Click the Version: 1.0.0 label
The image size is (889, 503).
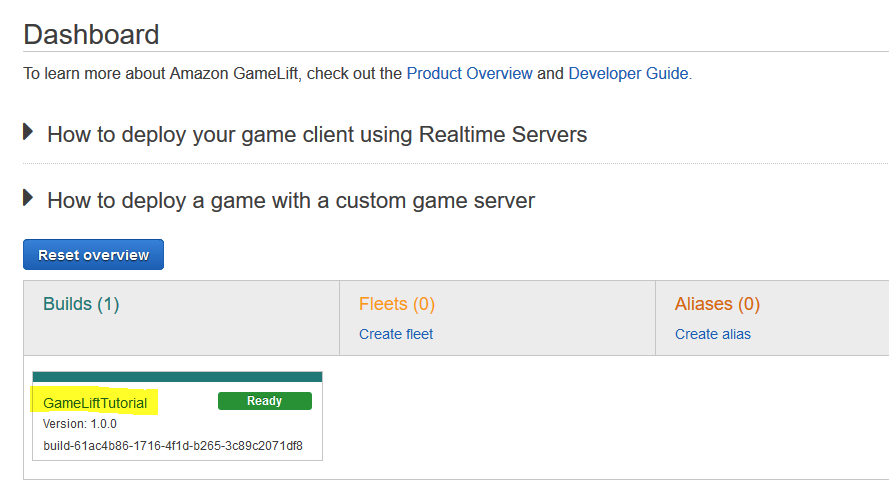tap(80, 424)
